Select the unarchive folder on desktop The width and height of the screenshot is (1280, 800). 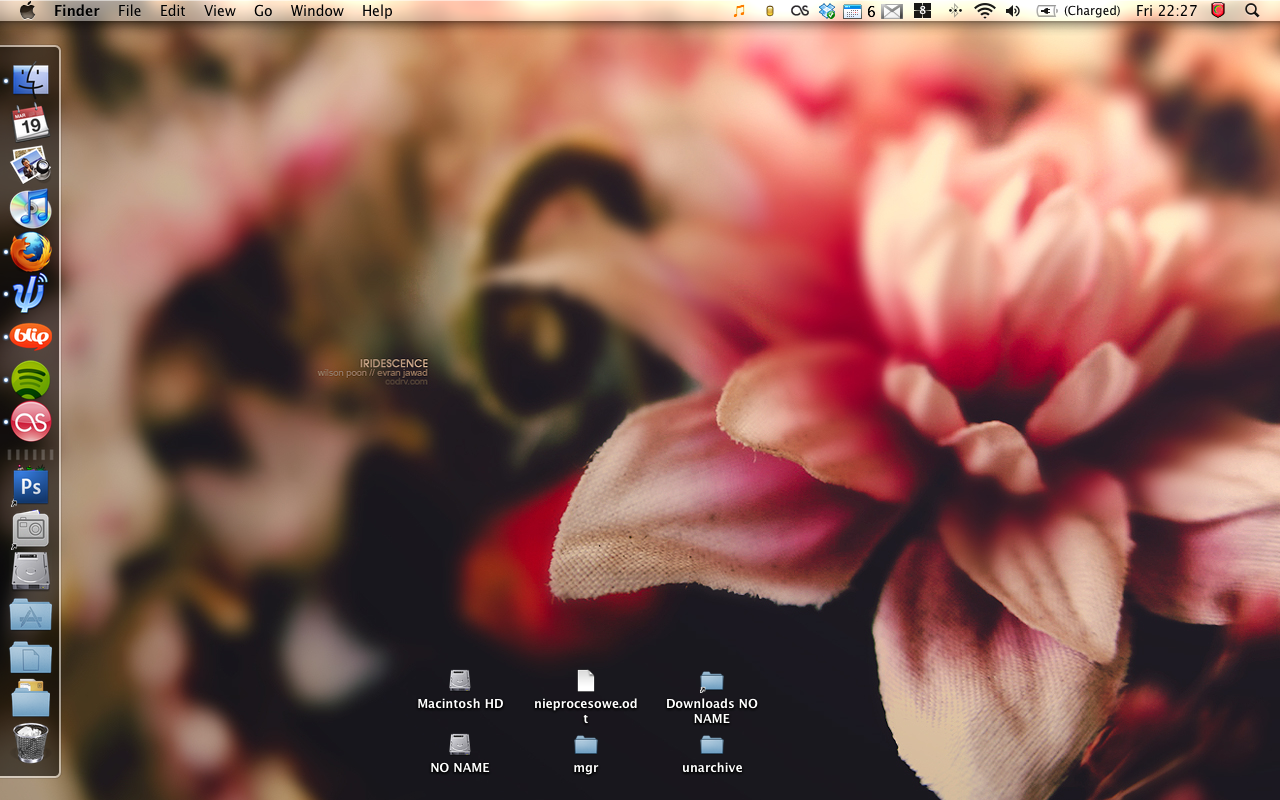tap(711, 745)
